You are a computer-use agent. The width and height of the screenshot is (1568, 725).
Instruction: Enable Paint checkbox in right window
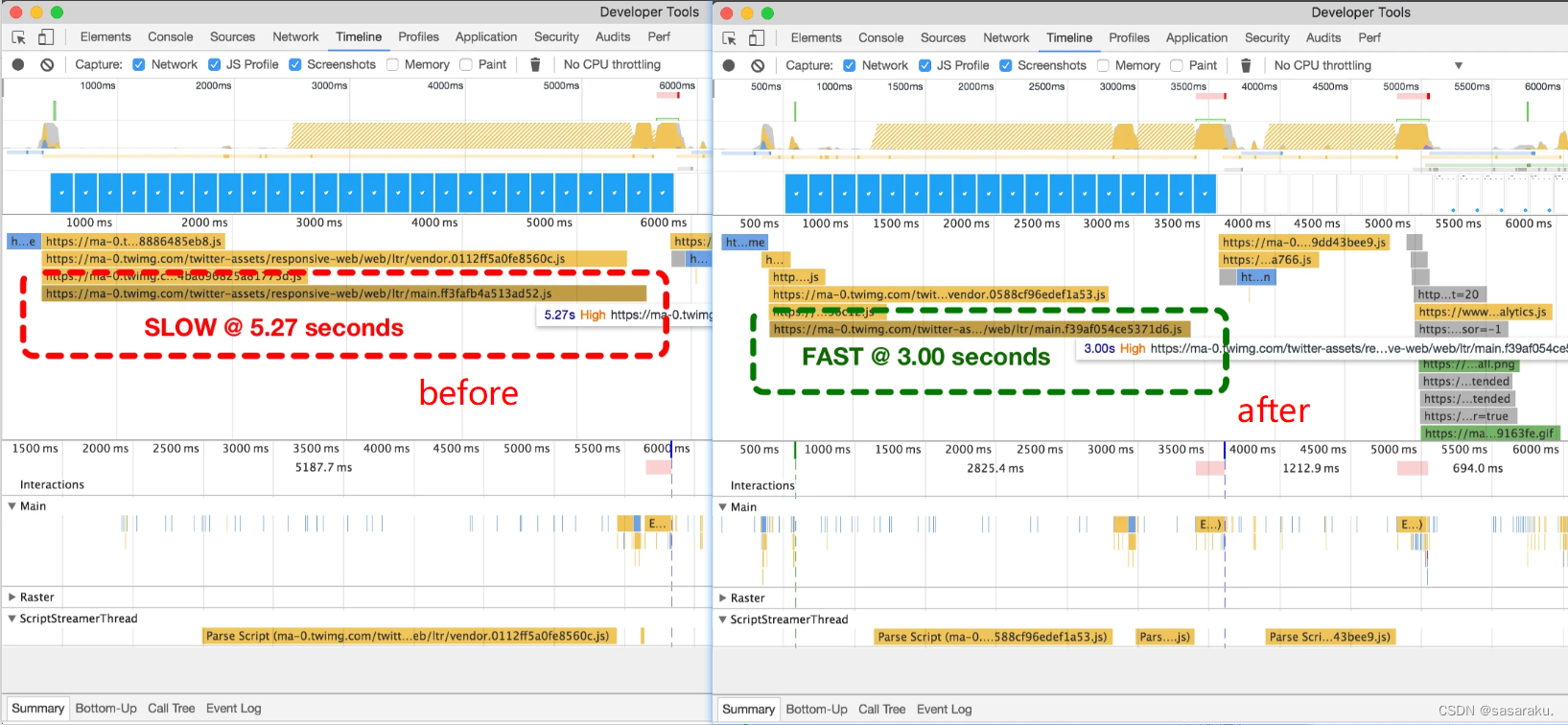coord(1177,65)
